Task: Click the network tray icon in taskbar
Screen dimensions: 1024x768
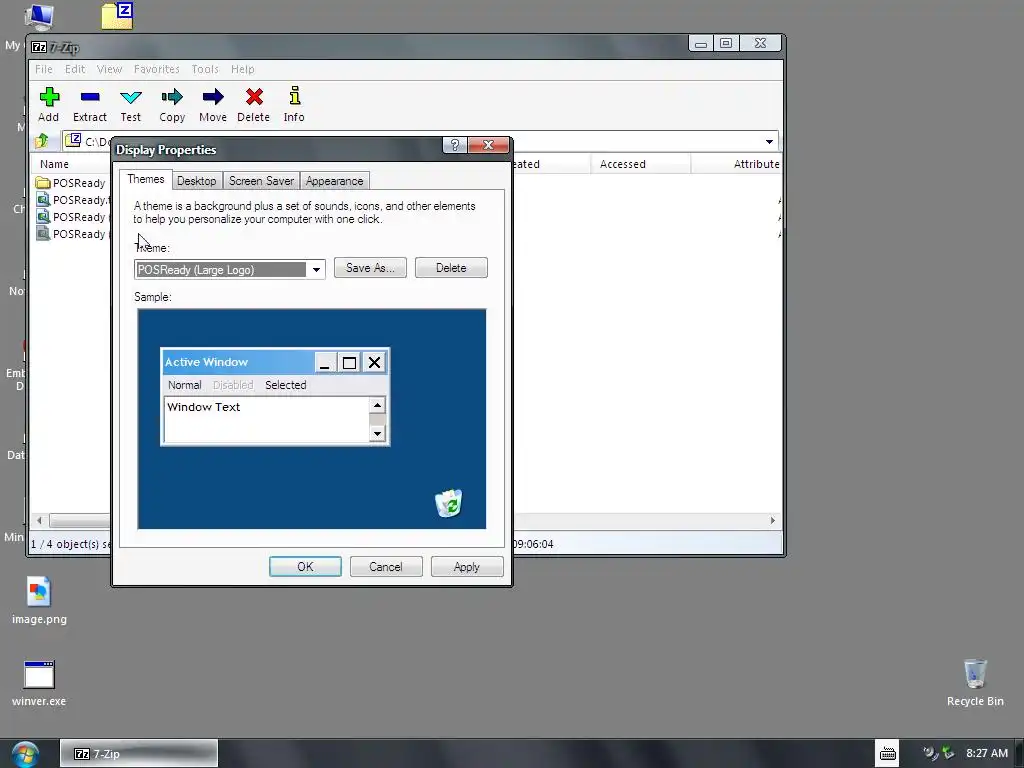Action: point(948,753)
